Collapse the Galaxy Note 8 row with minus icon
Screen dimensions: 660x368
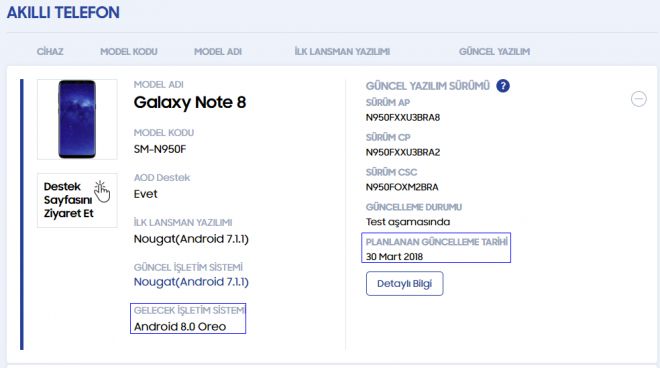(638, 99)
